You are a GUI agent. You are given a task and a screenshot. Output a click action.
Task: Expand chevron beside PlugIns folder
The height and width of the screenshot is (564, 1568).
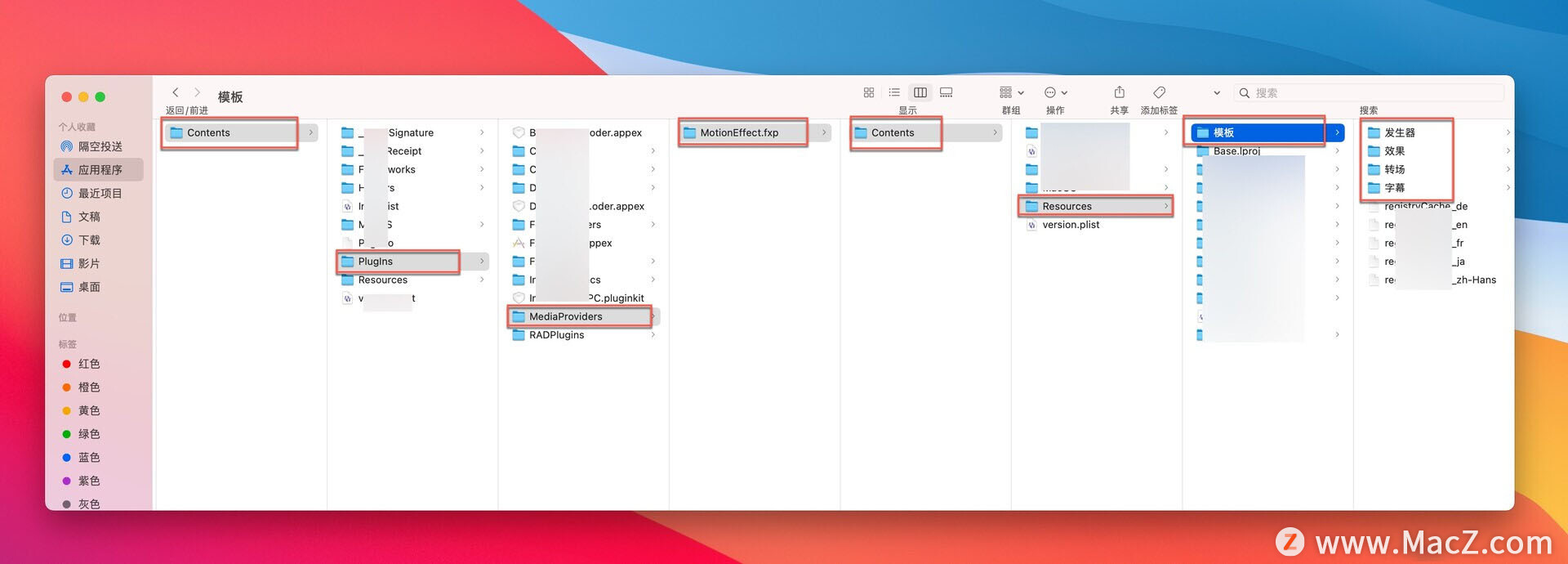tap(482, 262)
